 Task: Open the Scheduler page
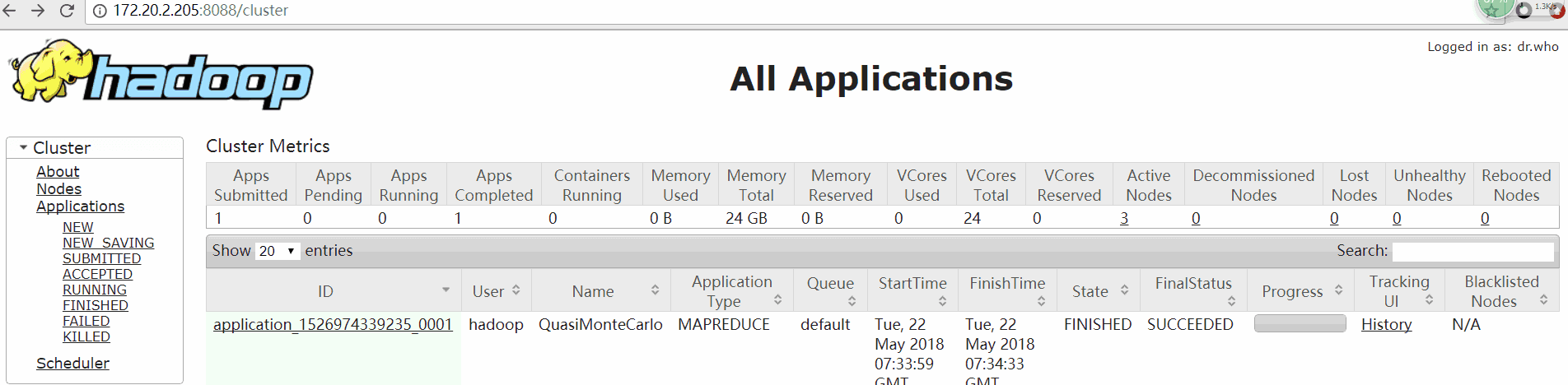[72, 364]
